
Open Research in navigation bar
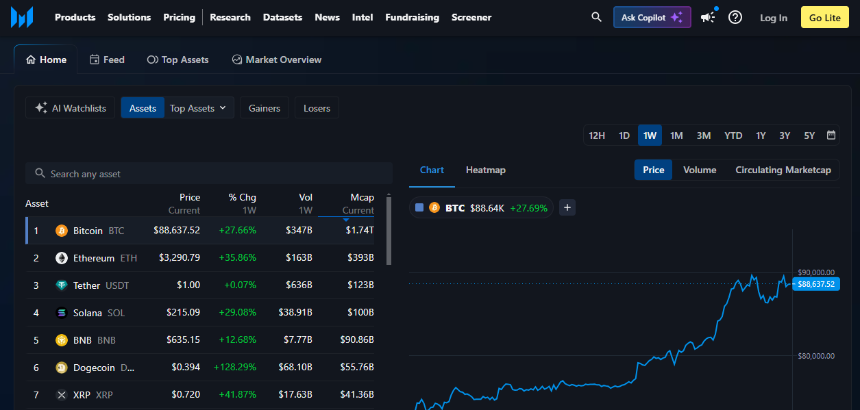[x=230, y=18]
